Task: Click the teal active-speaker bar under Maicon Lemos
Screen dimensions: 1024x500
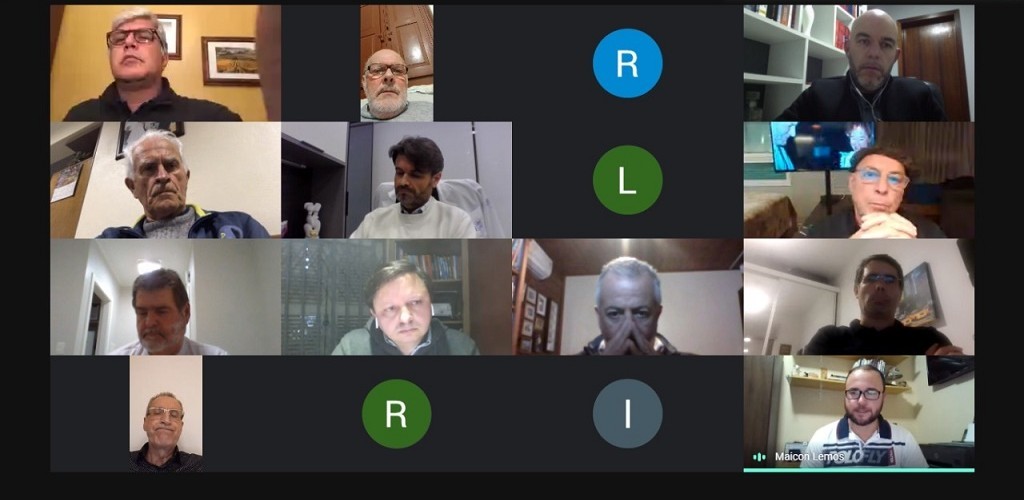Action: [x=859, y=470]
